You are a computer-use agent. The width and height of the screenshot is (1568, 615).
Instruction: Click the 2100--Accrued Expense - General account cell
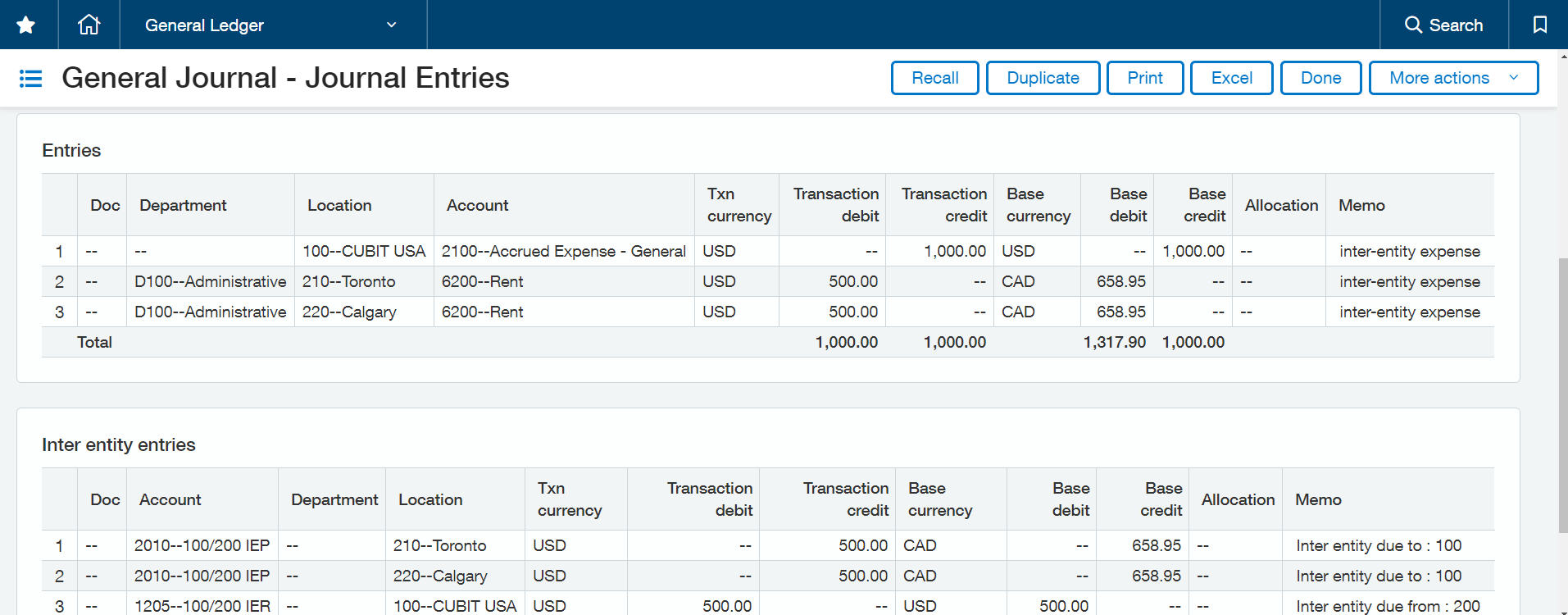563,251
